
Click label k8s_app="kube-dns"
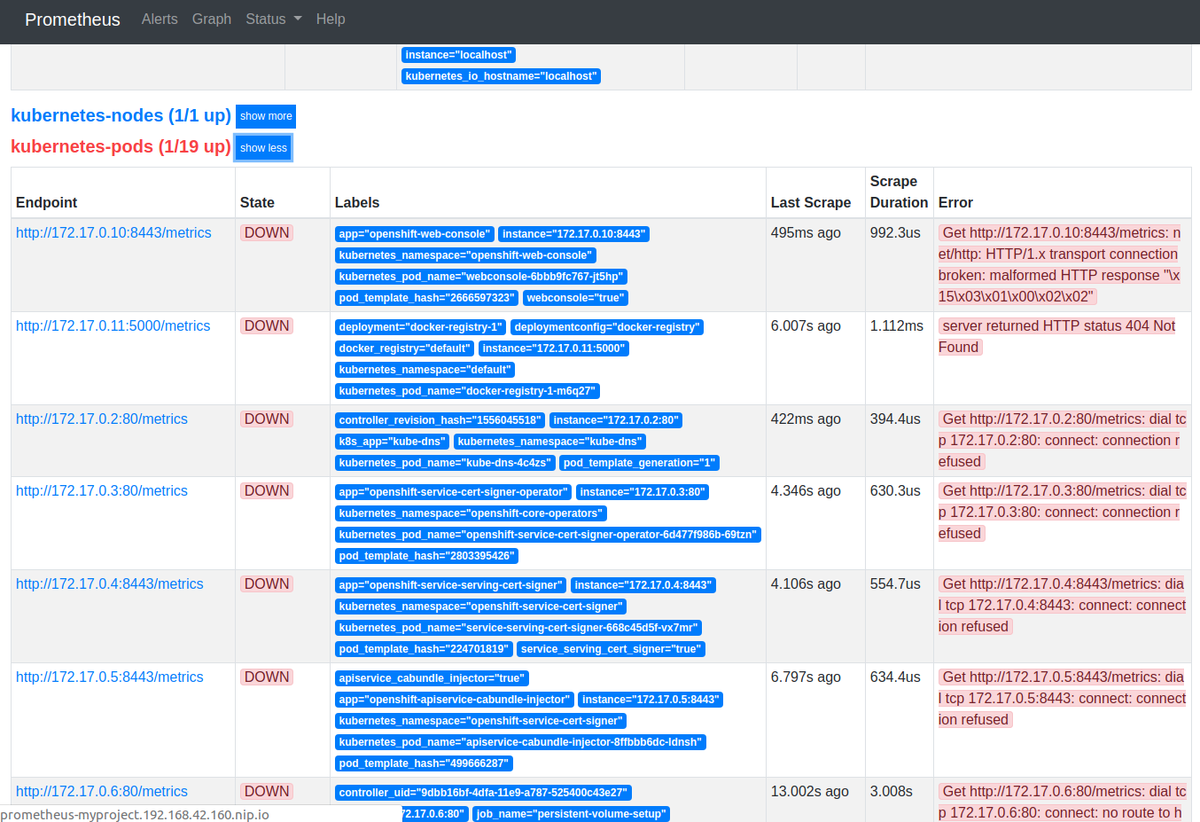(392, 442)
